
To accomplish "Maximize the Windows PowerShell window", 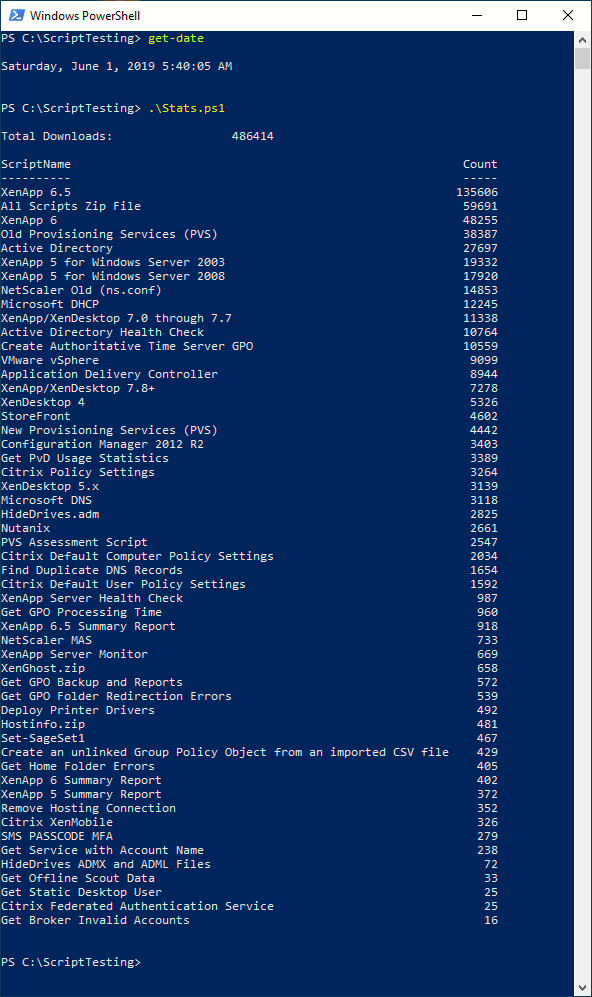I will 522,15.
